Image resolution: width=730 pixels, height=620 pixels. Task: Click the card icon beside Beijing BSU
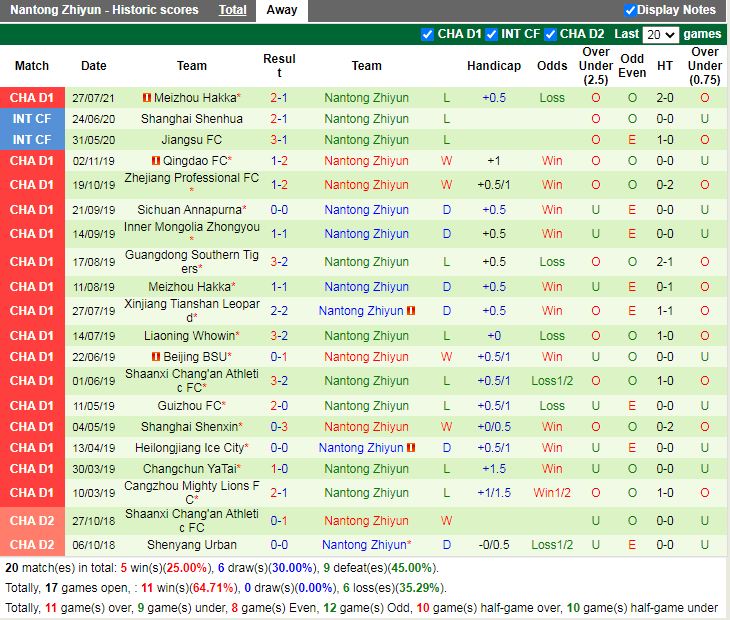click(156, 357)
